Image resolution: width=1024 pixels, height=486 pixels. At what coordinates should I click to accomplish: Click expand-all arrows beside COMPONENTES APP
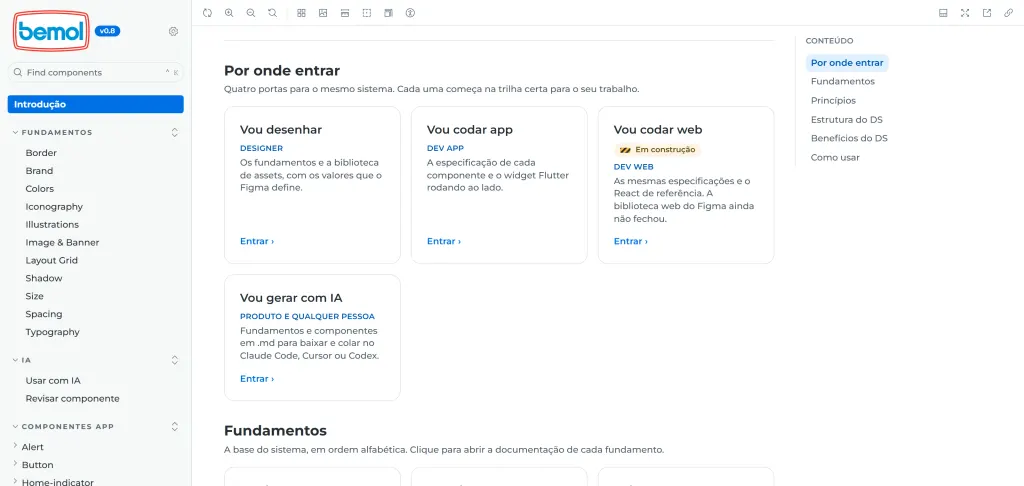click(174, 427)
